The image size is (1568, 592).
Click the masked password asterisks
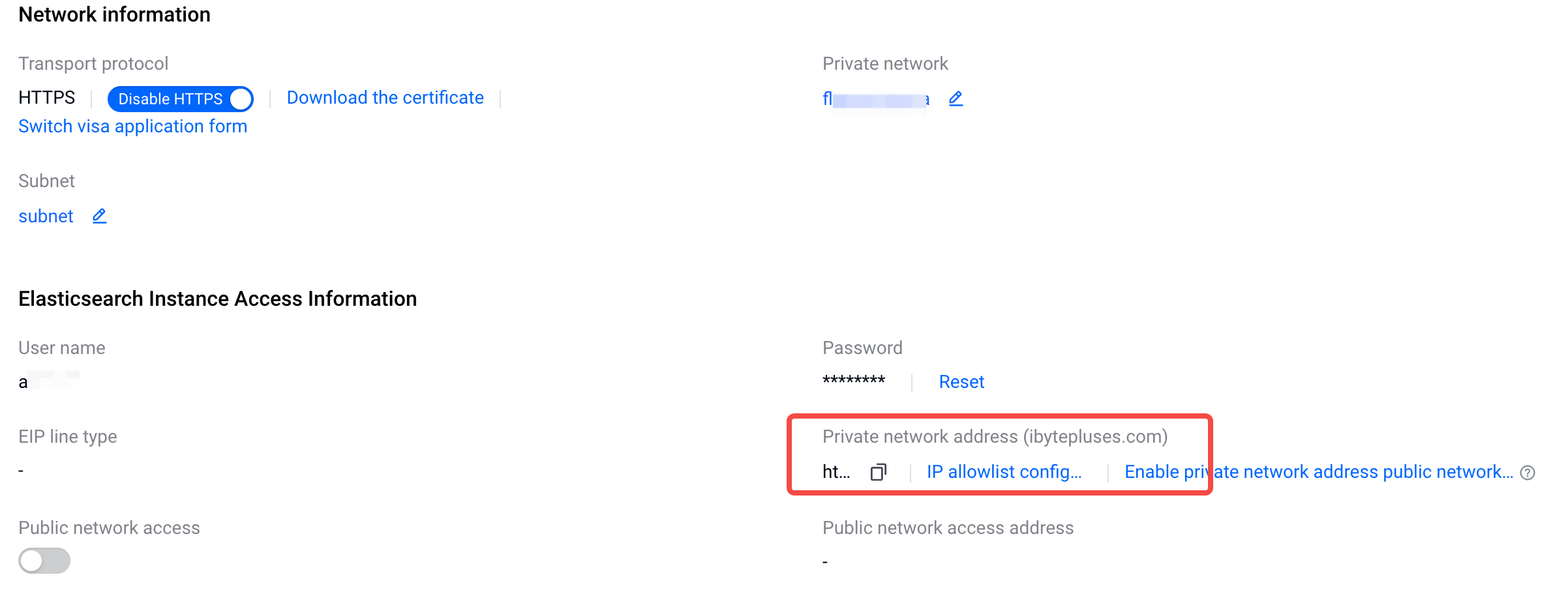click(x=854, y=381)
